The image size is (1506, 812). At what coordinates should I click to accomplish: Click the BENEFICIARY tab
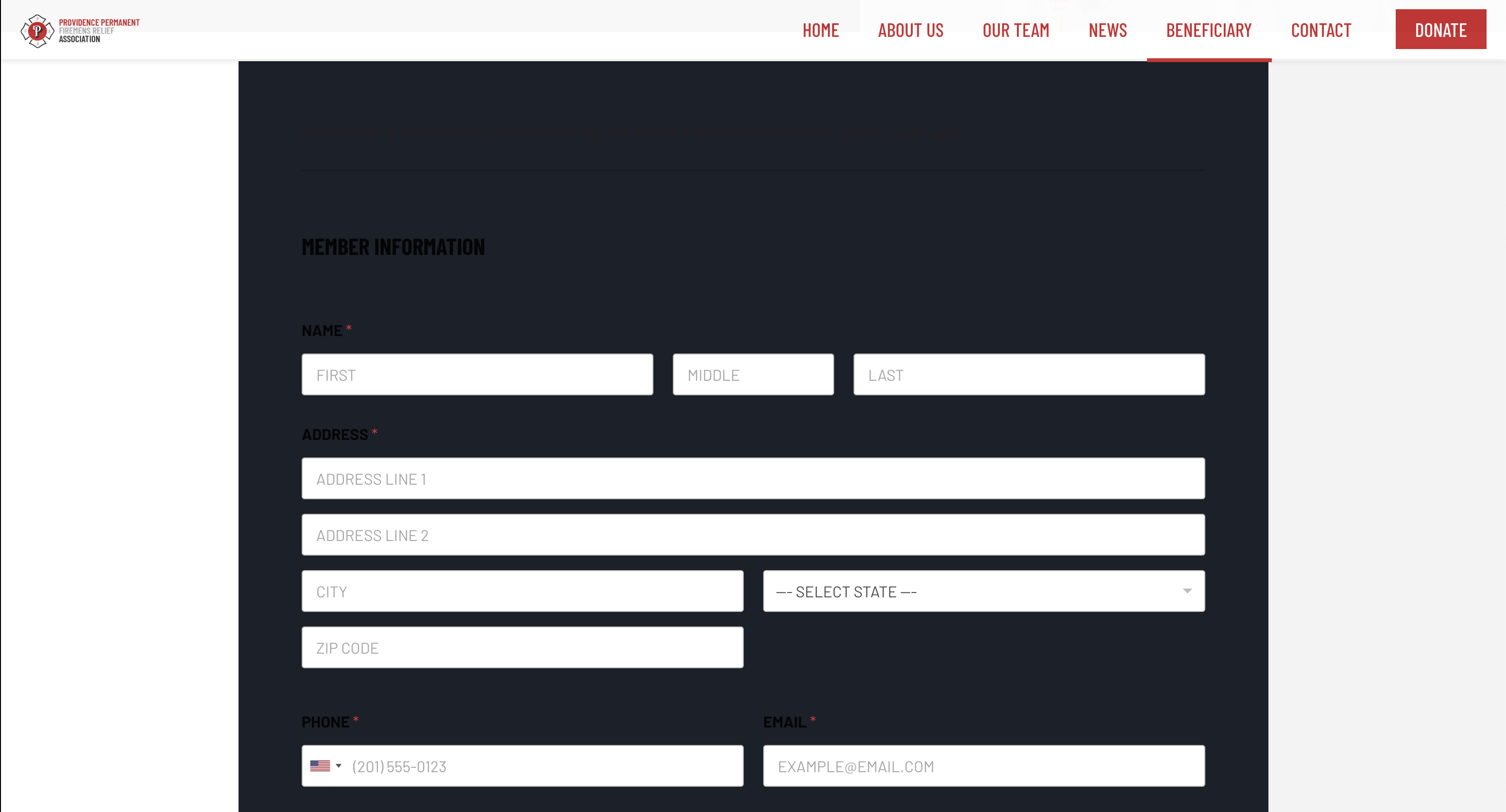1209,29
